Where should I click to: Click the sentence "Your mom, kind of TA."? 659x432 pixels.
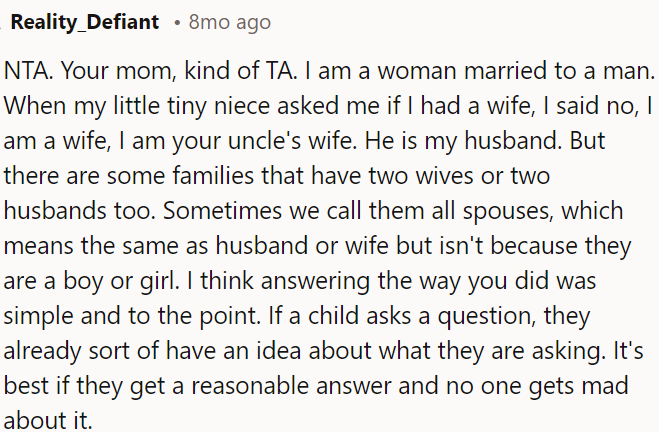coord(179,73)
